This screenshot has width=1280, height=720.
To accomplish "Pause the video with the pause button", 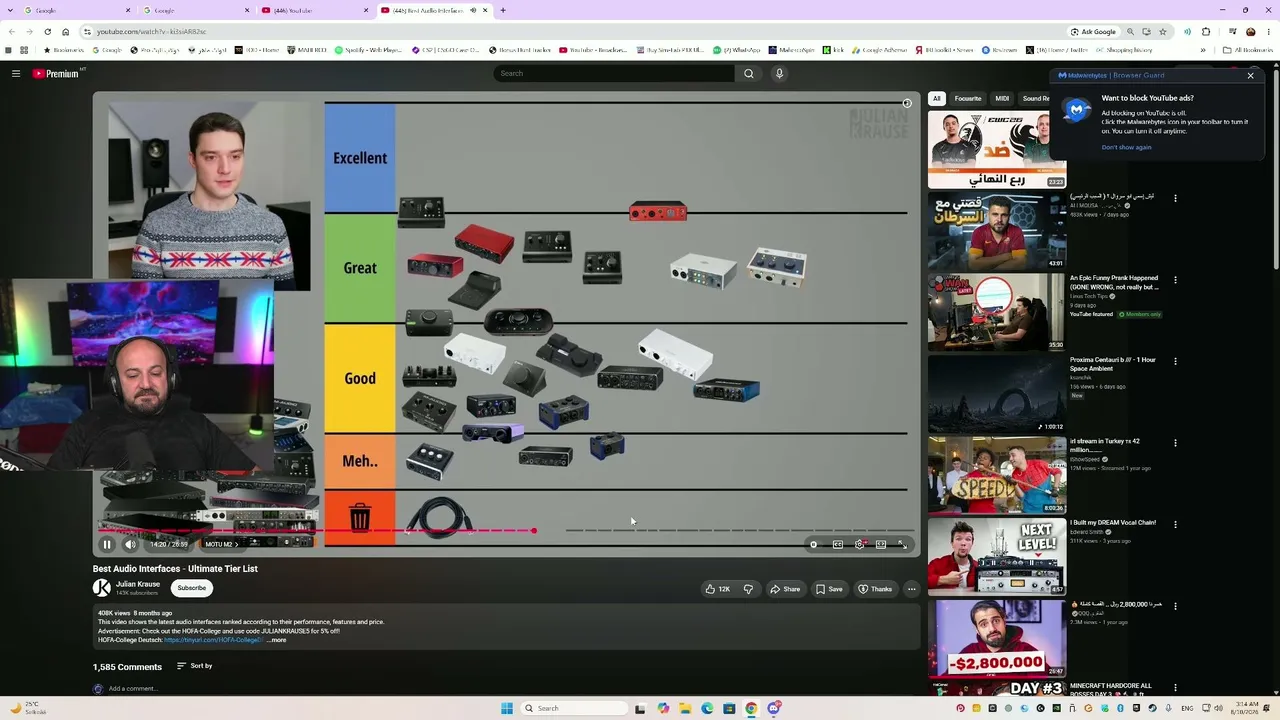I will click(107, 544).
